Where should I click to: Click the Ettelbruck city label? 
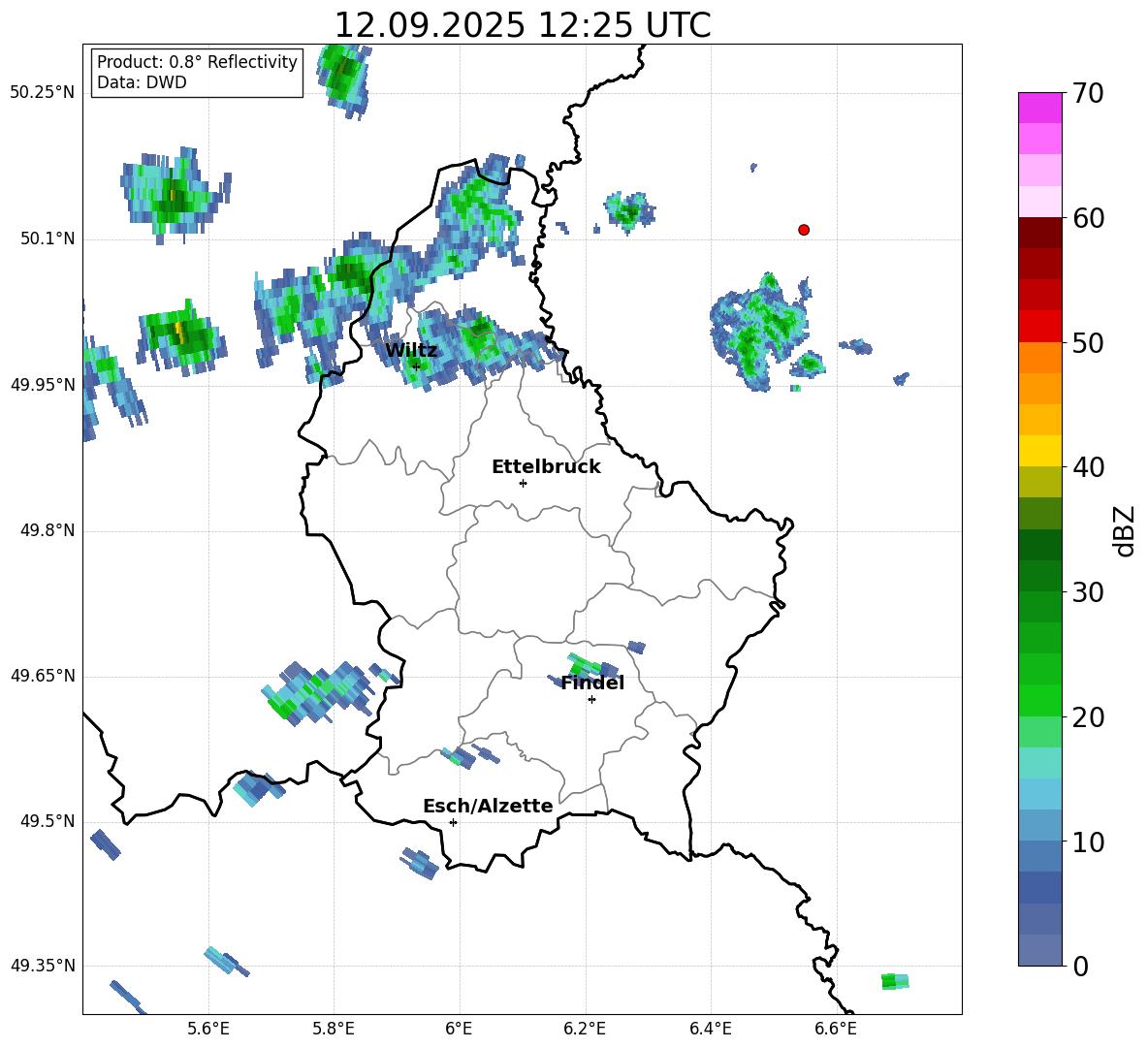(546, 467)
